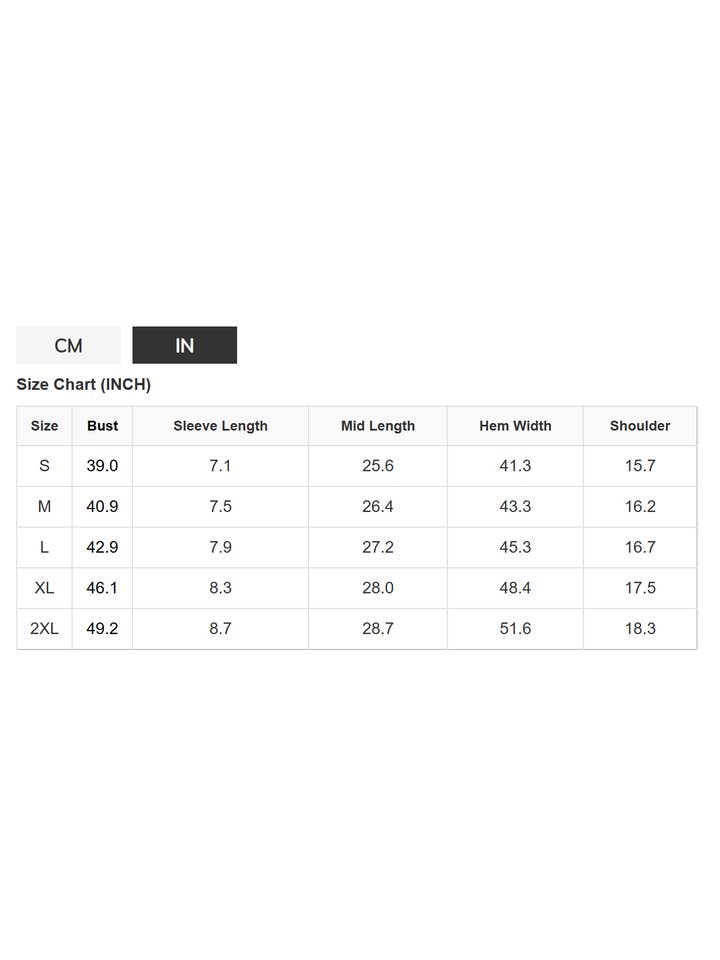Click bust value 39.0 for size S
The height and width of the screenshot is (960, 720).
[102, 466]
